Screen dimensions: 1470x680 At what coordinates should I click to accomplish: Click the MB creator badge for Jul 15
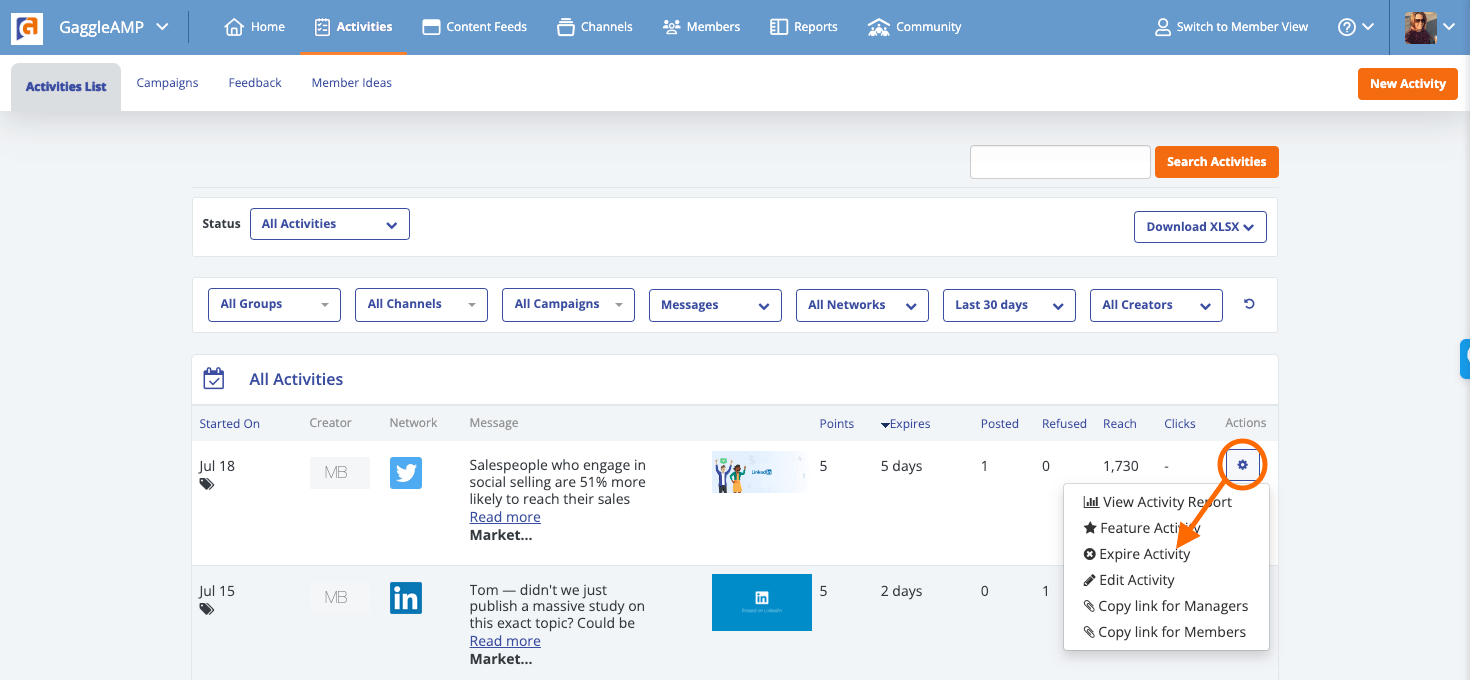tap(339, 598)
